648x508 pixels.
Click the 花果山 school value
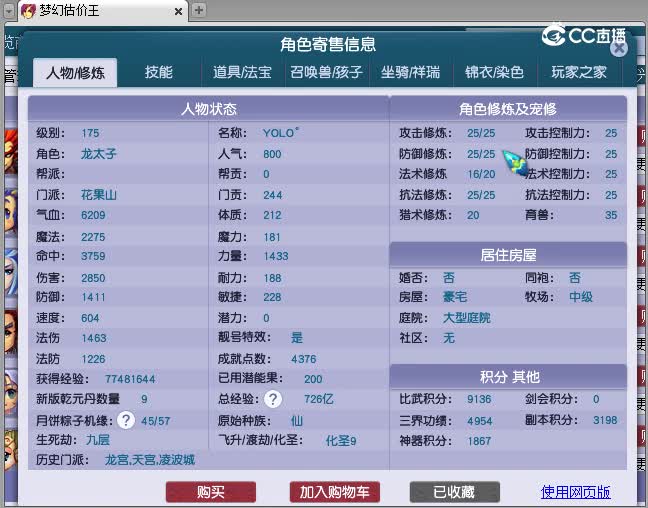pos(98,195)
